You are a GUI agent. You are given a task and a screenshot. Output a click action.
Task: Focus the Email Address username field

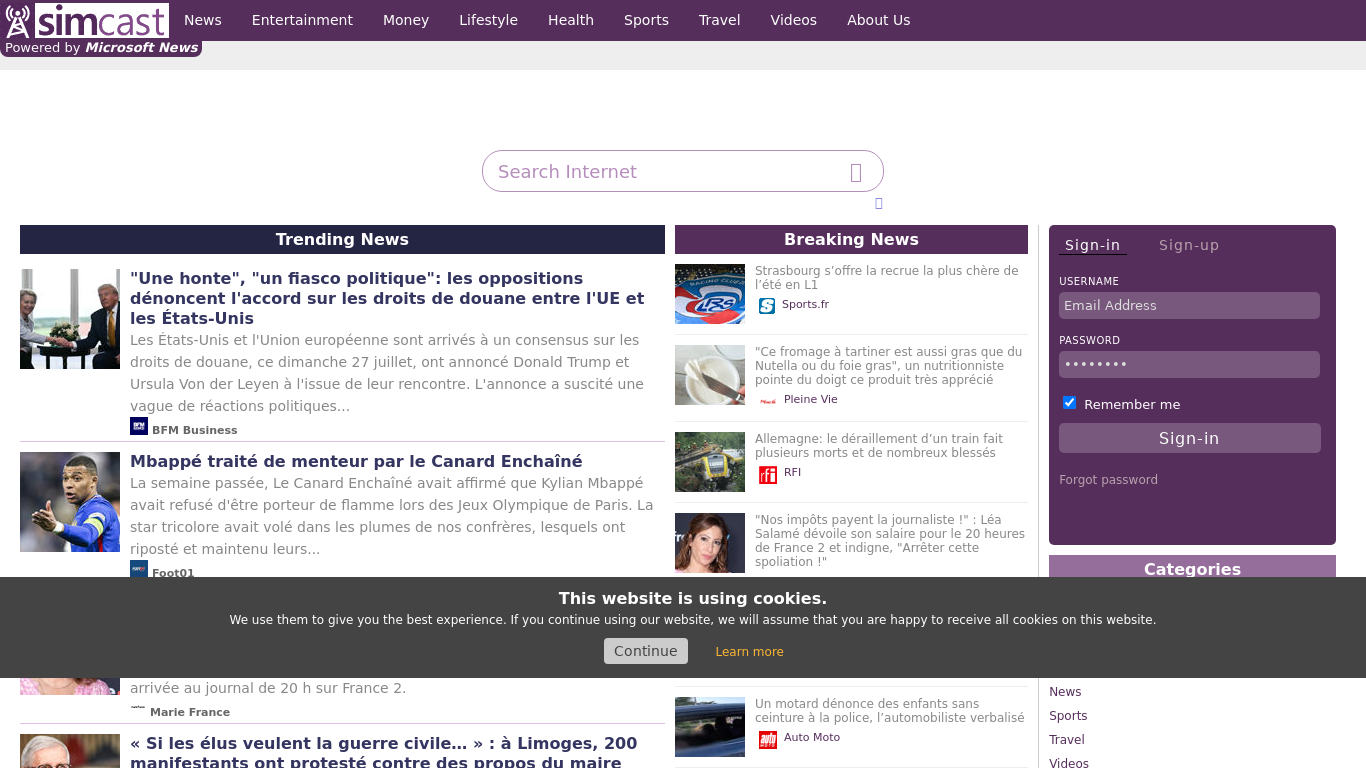(1190, 306)
